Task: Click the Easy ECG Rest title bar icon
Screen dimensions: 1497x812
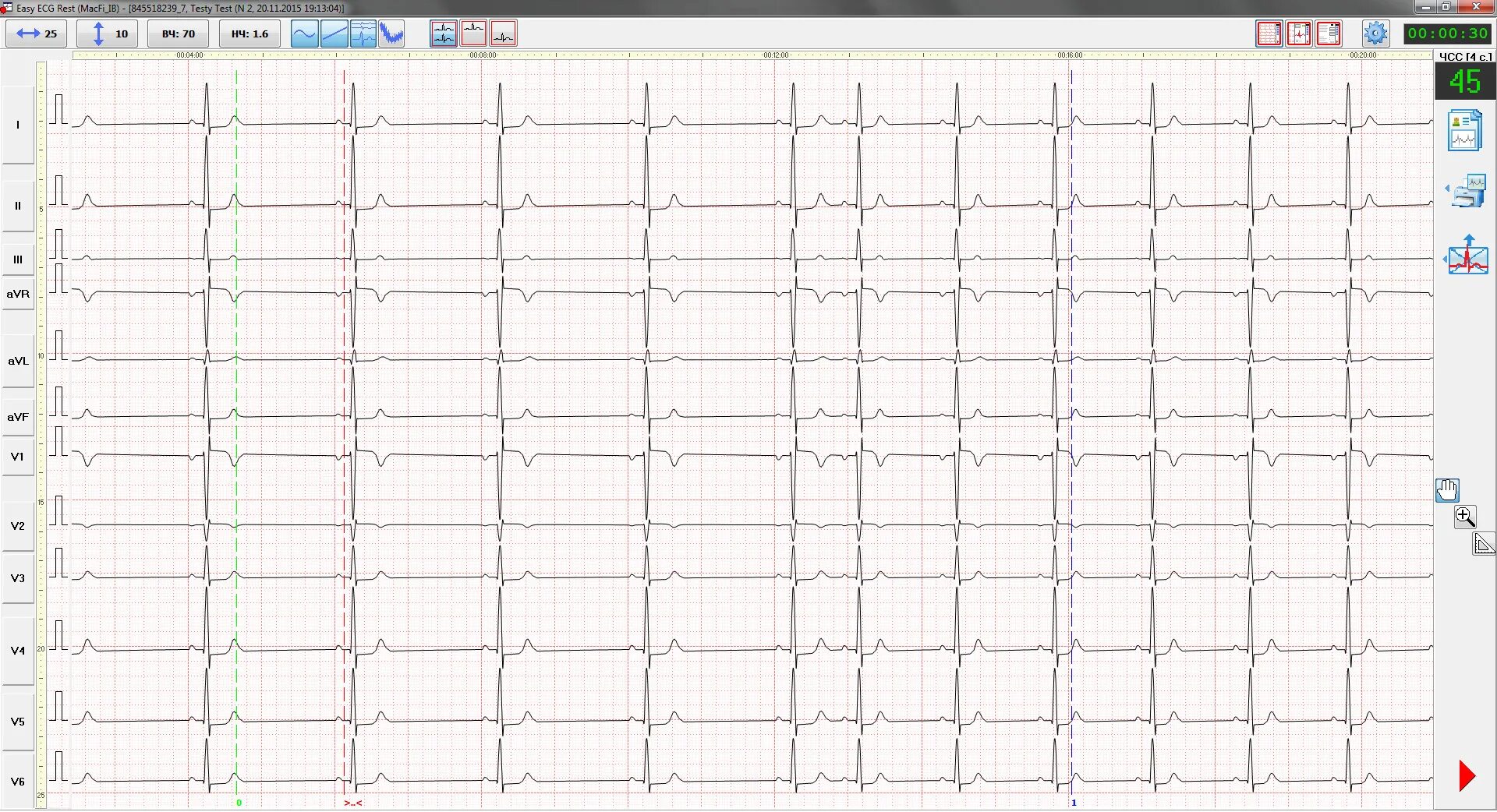Action: click(x=7, y=8)
